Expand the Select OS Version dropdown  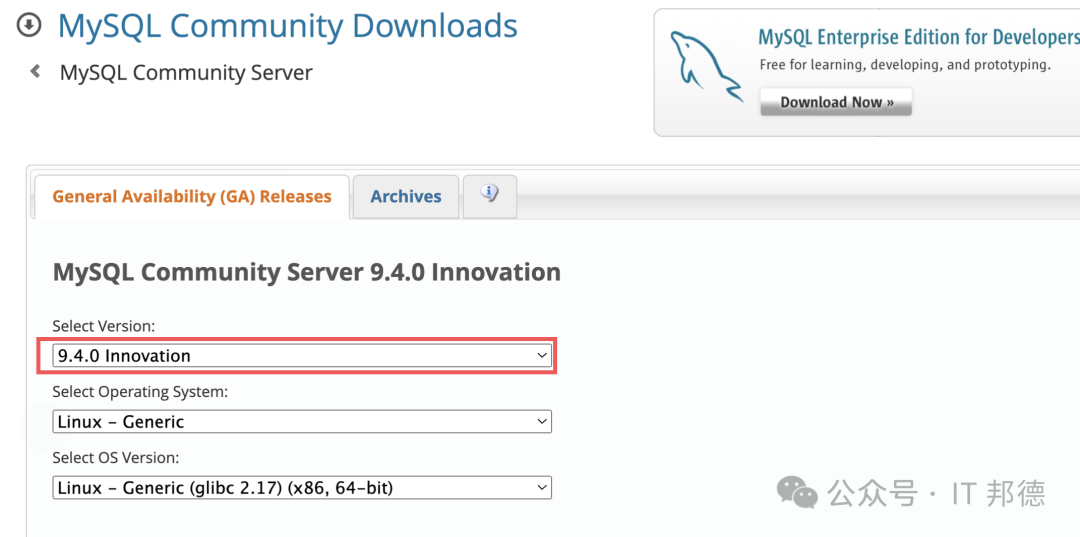pyautogui.click(x=302, y=488)
